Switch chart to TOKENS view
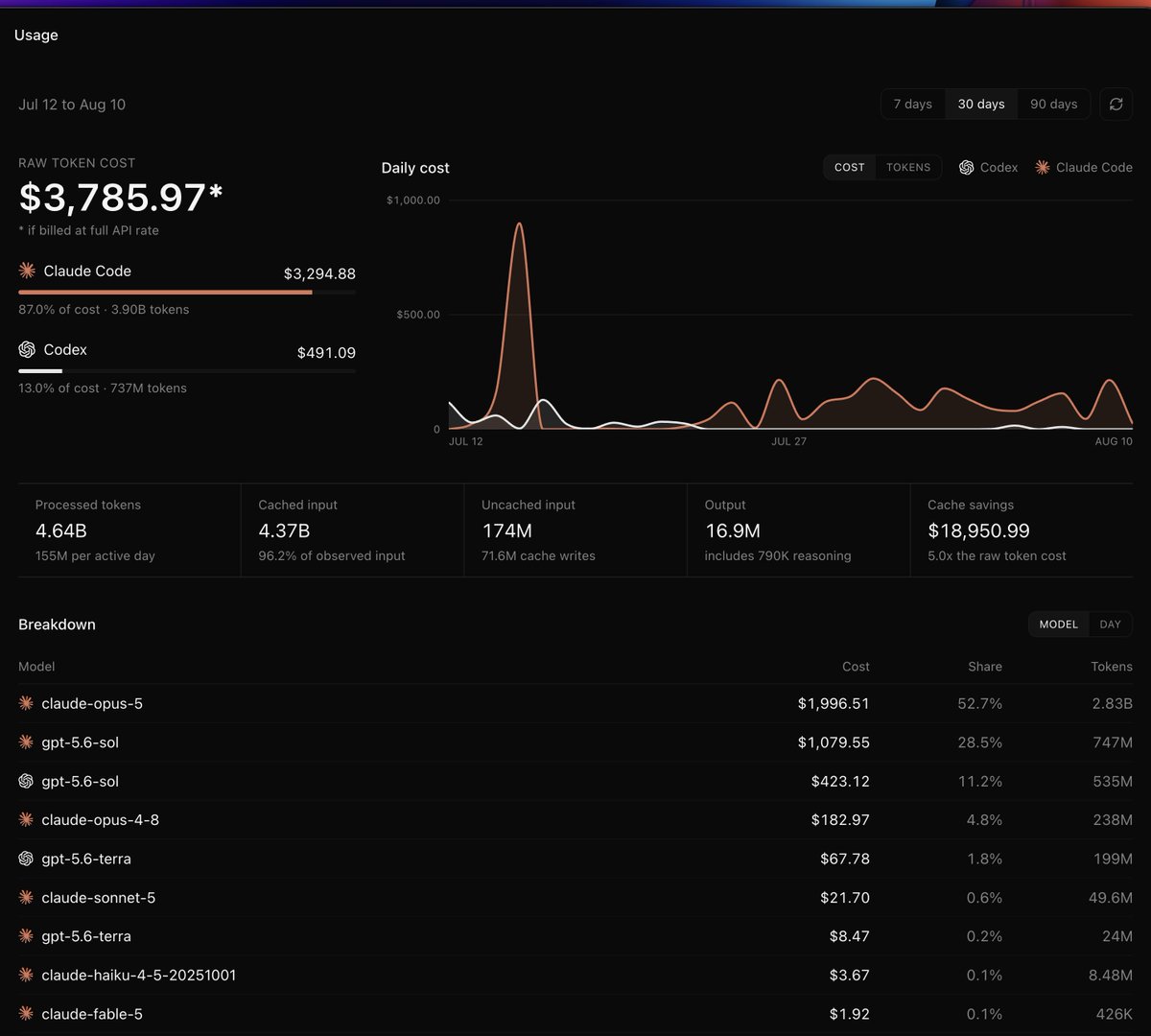The width and height of the screenshot is (1151, 1036). 908,167
